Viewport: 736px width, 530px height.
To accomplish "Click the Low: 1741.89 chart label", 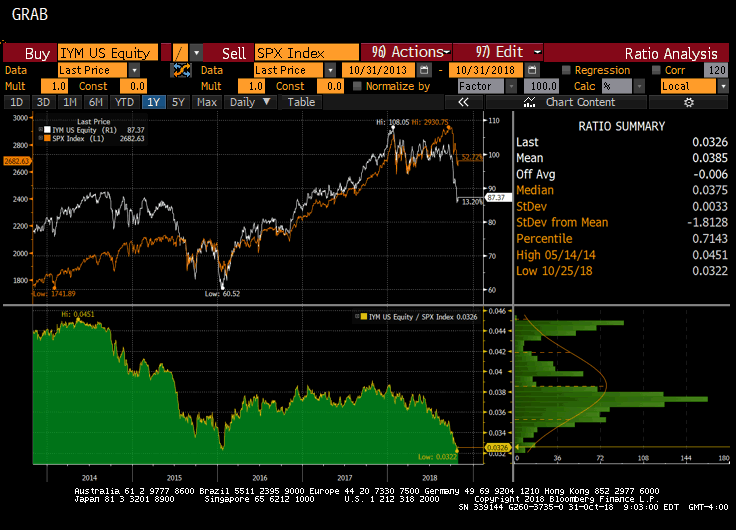I will pos(54,294).
